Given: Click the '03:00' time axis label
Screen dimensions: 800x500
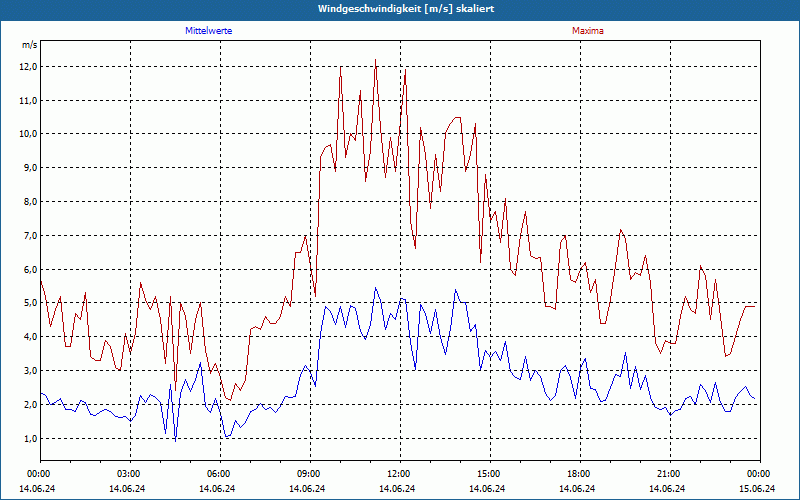Looking at the screenshot, I should tap(130, 474).
